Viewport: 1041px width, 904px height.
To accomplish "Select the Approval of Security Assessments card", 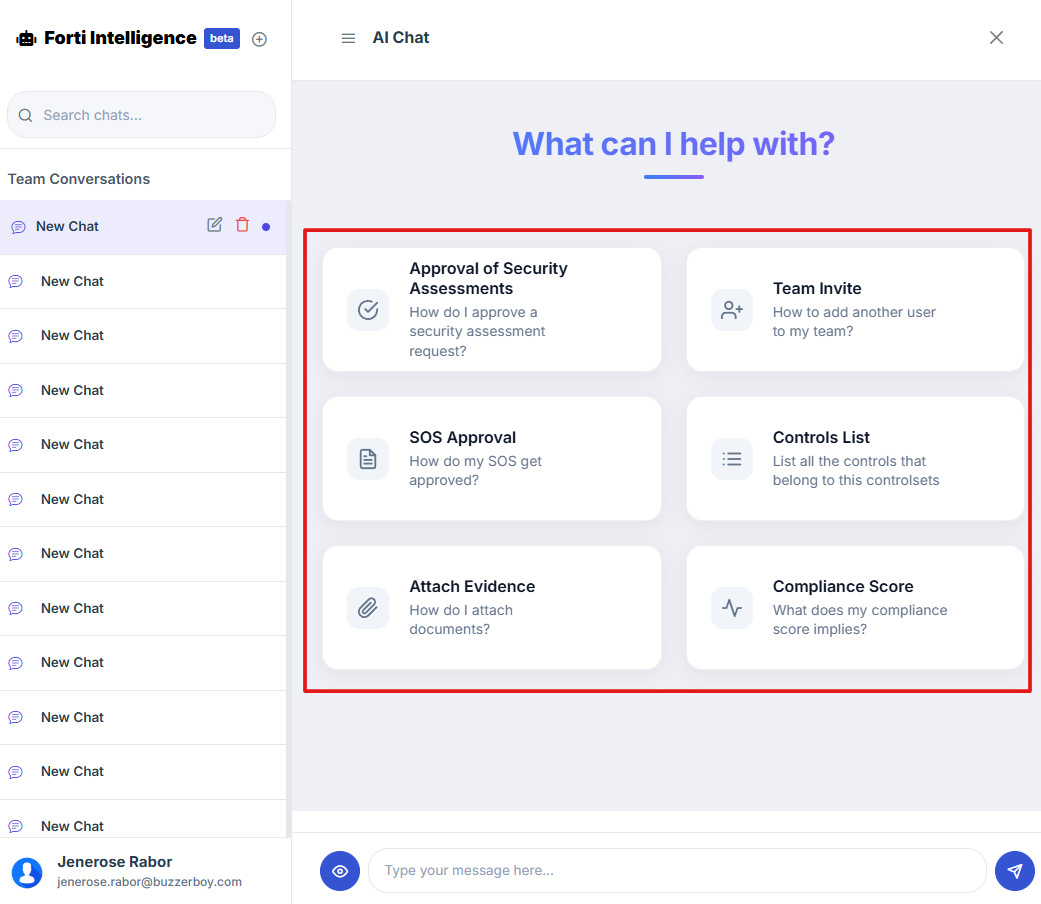I will click(492, 310).
